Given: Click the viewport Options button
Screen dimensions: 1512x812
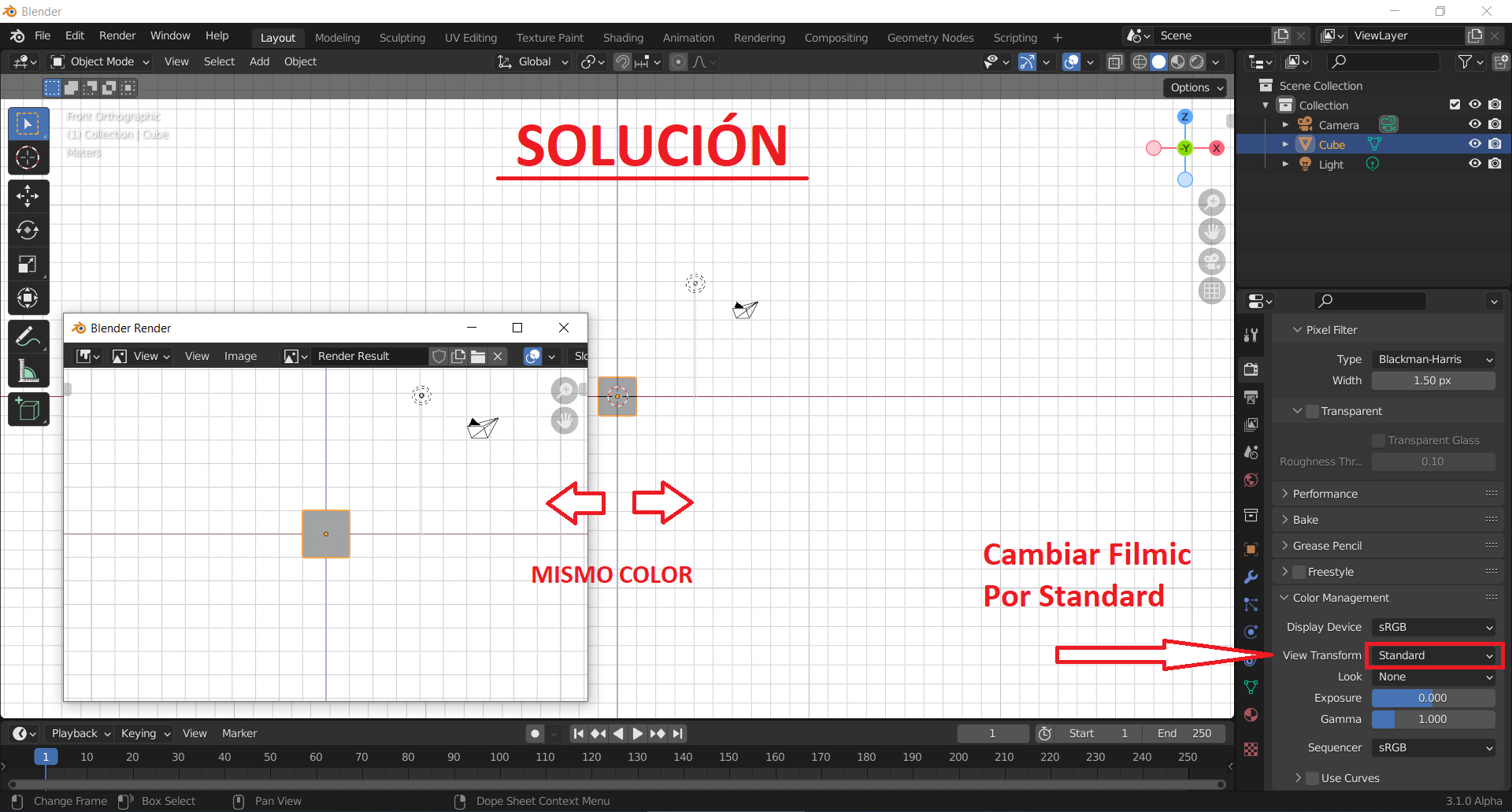Looking at the screenshot, I should (1195, 87).
